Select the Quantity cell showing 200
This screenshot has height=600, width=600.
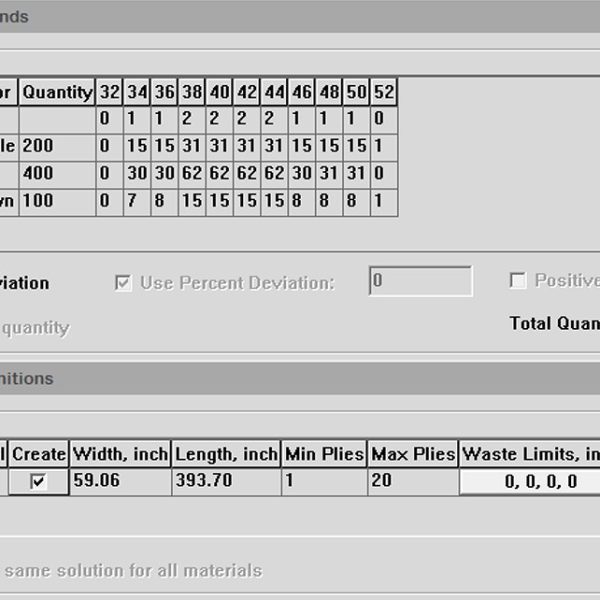pos(57,146)
